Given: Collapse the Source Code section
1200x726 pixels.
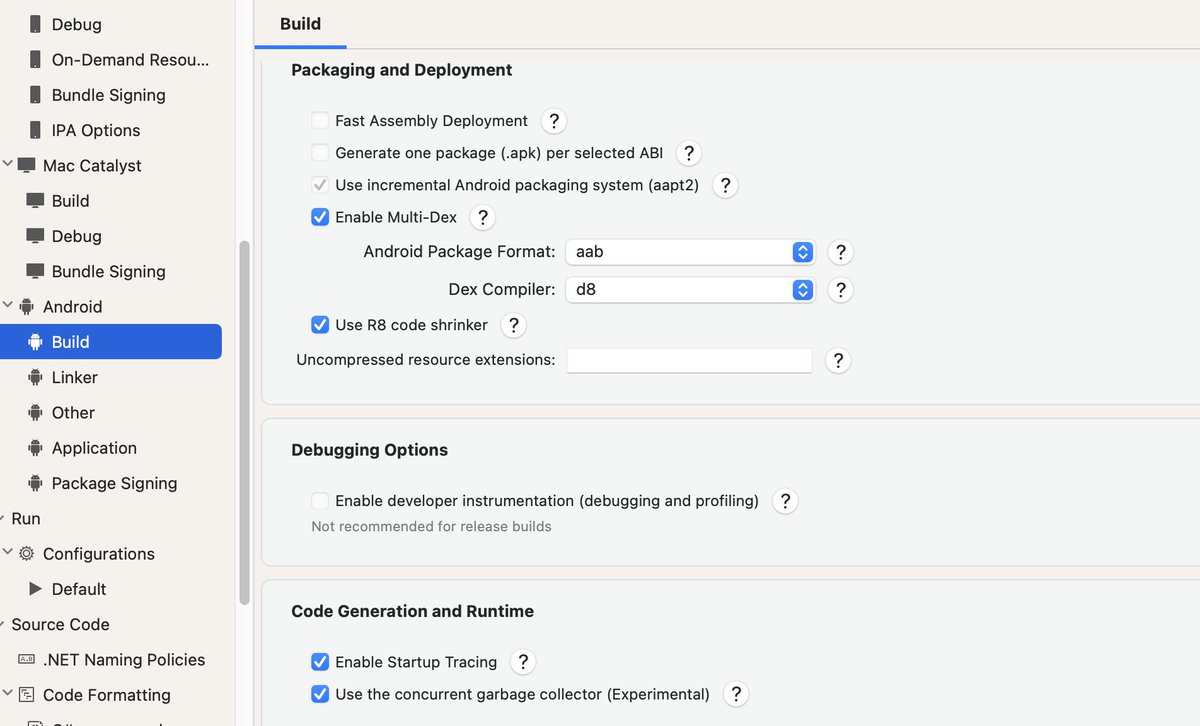Looking at the screenshot, I should 4,625.
